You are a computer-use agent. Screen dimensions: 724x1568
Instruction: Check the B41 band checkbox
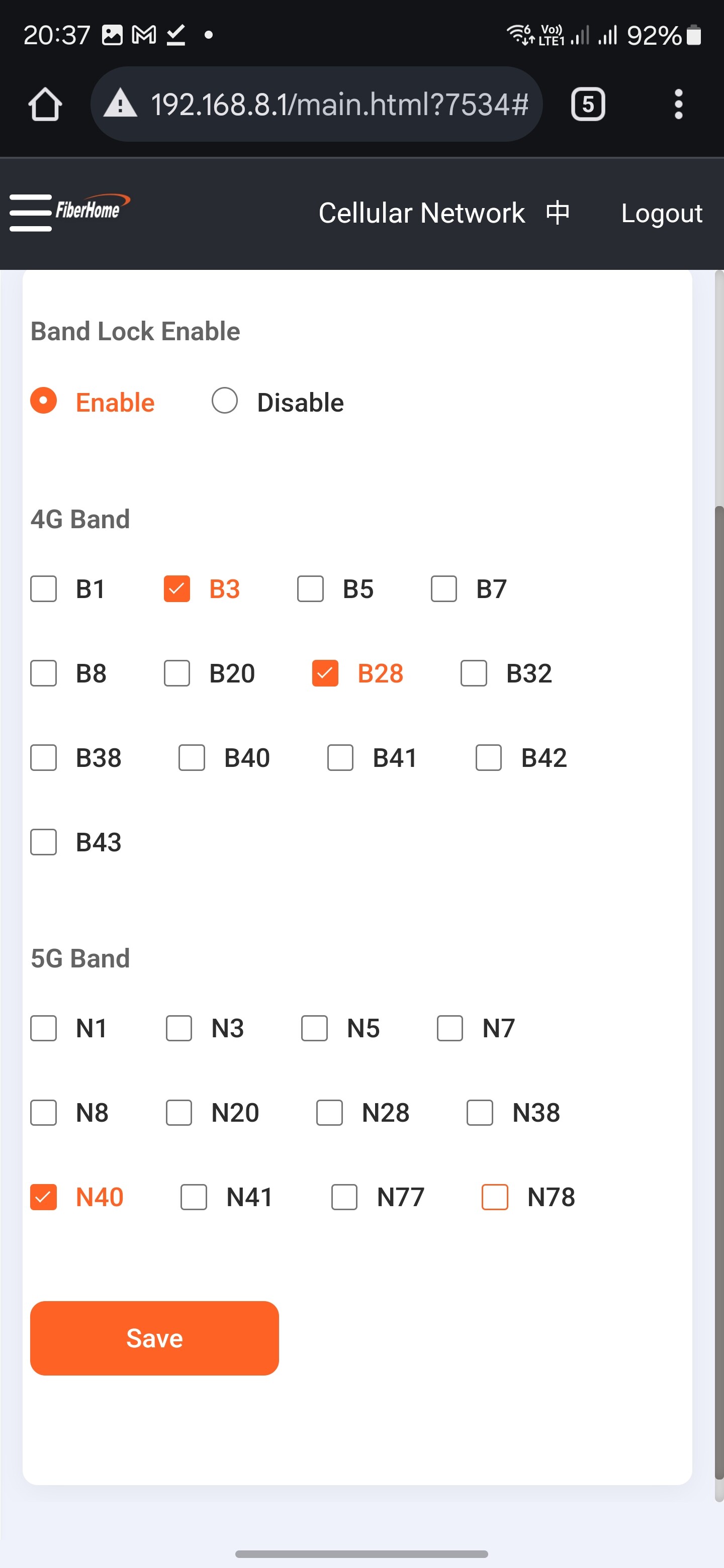click(340, 758)
